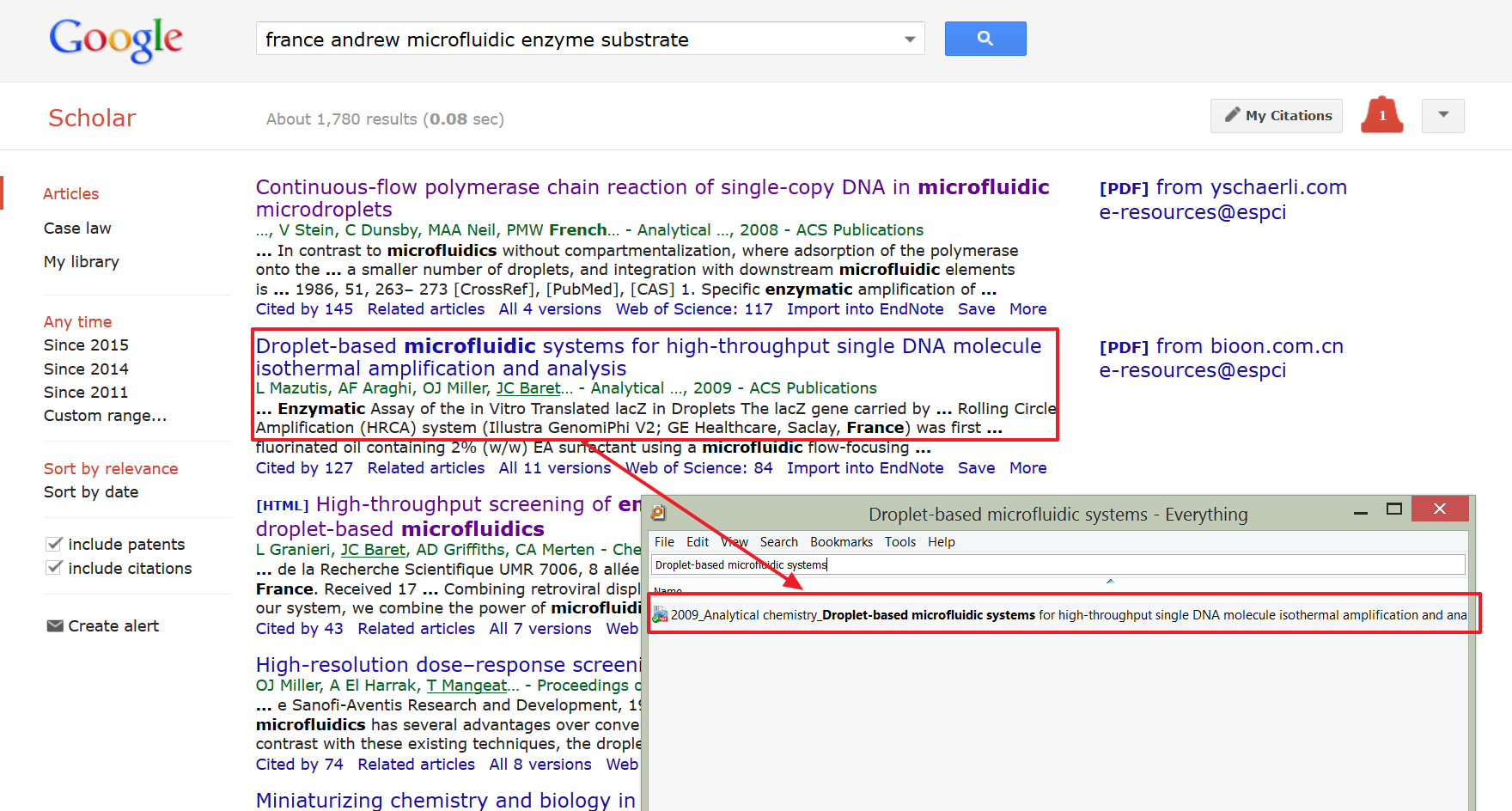Open the Continuous-flow polymerase chain reaction article

[x=652, y=198]
